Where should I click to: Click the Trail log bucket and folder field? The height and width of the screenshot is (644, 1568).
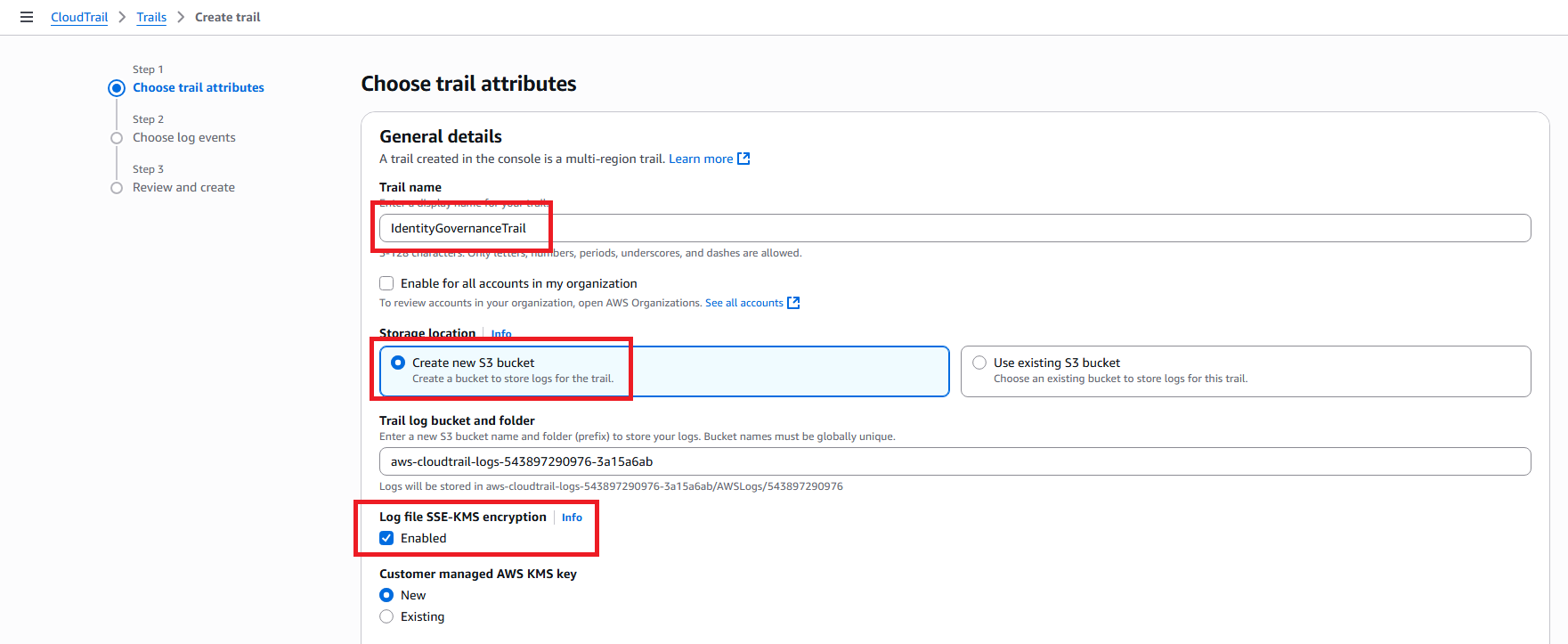[x=955, y=461]
